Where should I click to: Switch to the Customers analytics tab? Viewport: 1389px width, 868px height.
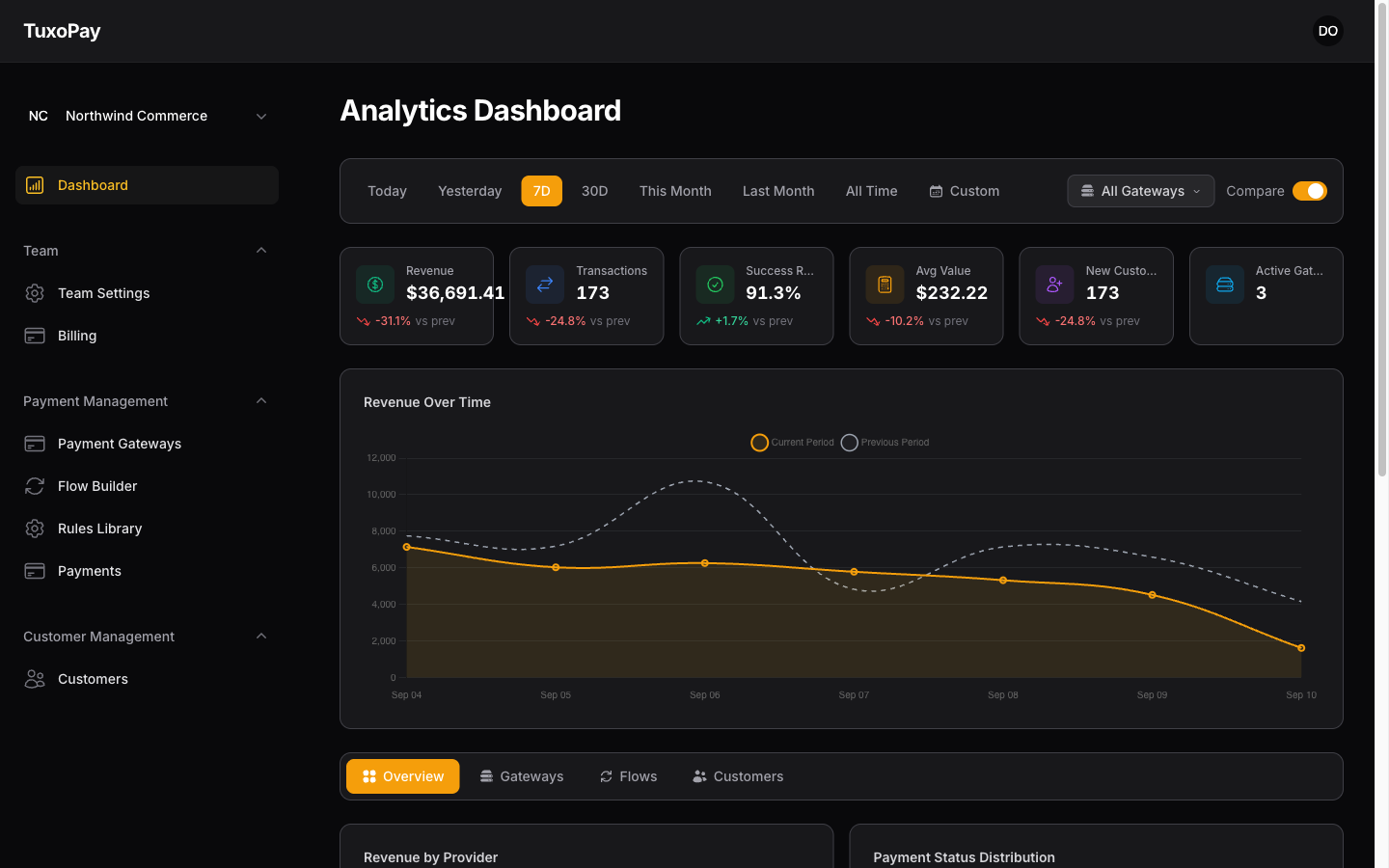(x=738, y=776)
